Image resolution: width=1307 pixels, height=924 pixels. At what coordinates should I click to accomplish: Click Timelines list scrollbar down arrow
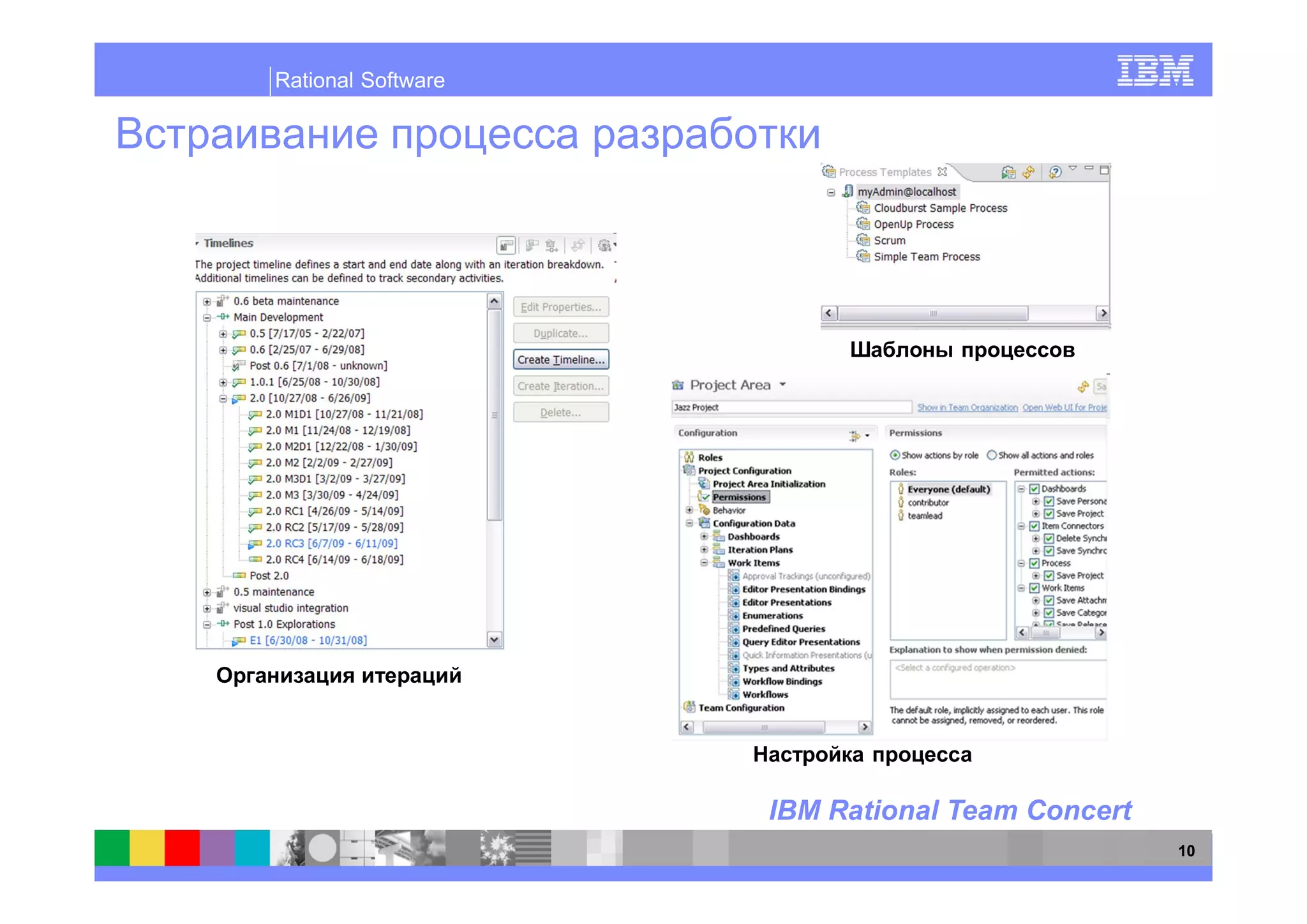coord(494,639)
